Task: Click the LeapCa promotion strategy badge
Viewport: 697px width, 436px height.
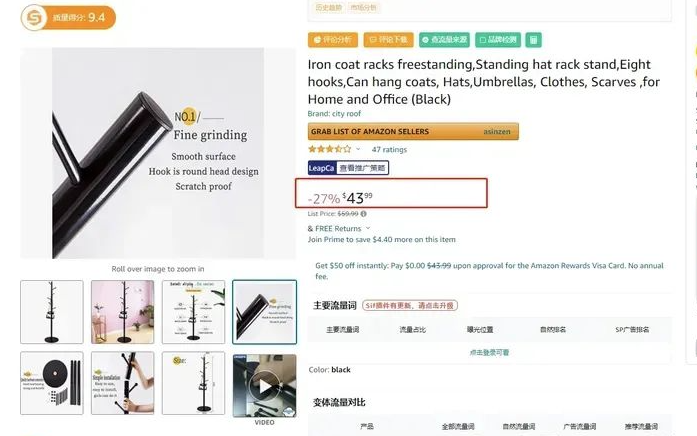Action: pos(348,168)
